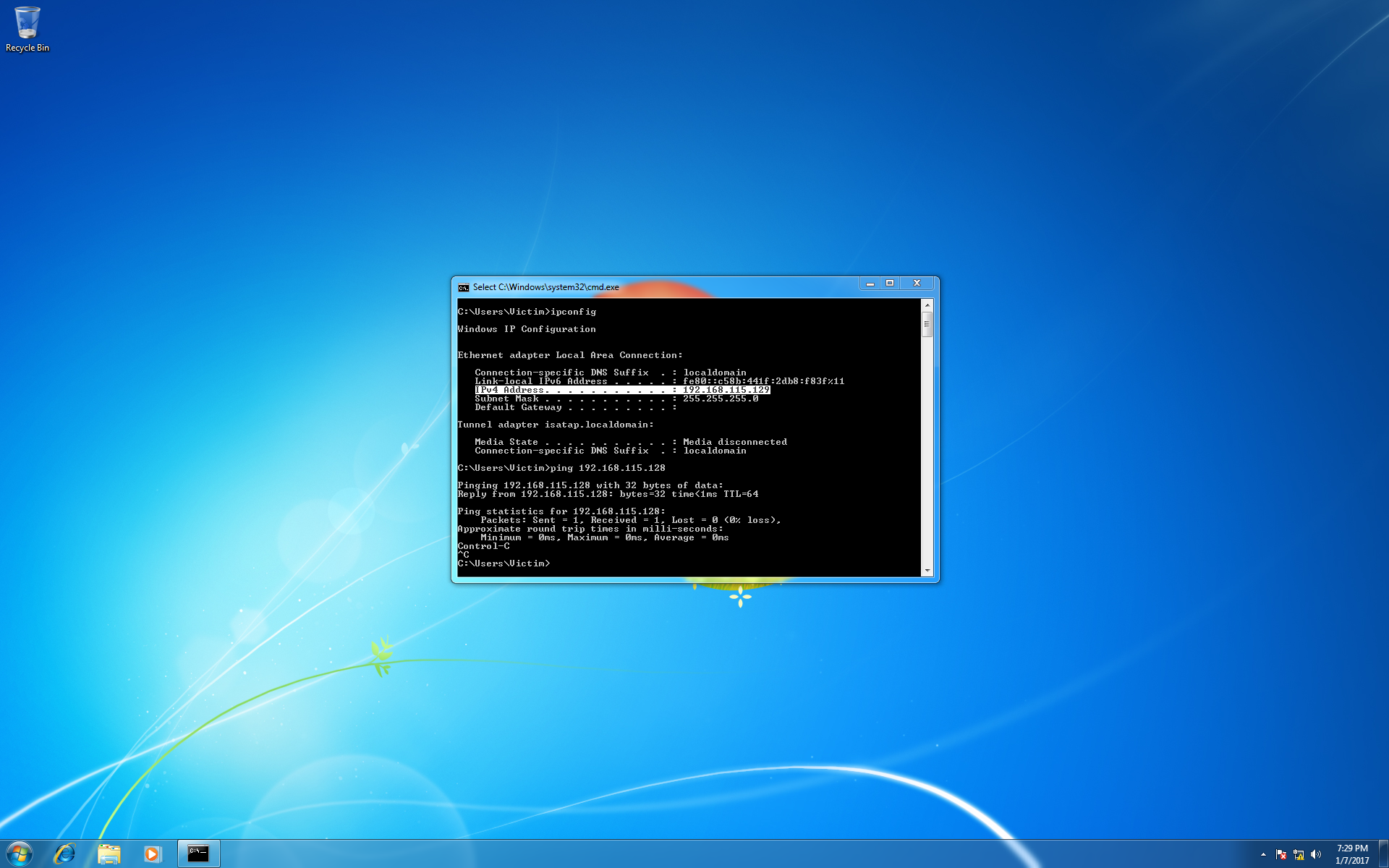Minimize the cmd.exe window
This screenshot has width=1389, height=868.
pyautogui.click(x=870, y=284)
